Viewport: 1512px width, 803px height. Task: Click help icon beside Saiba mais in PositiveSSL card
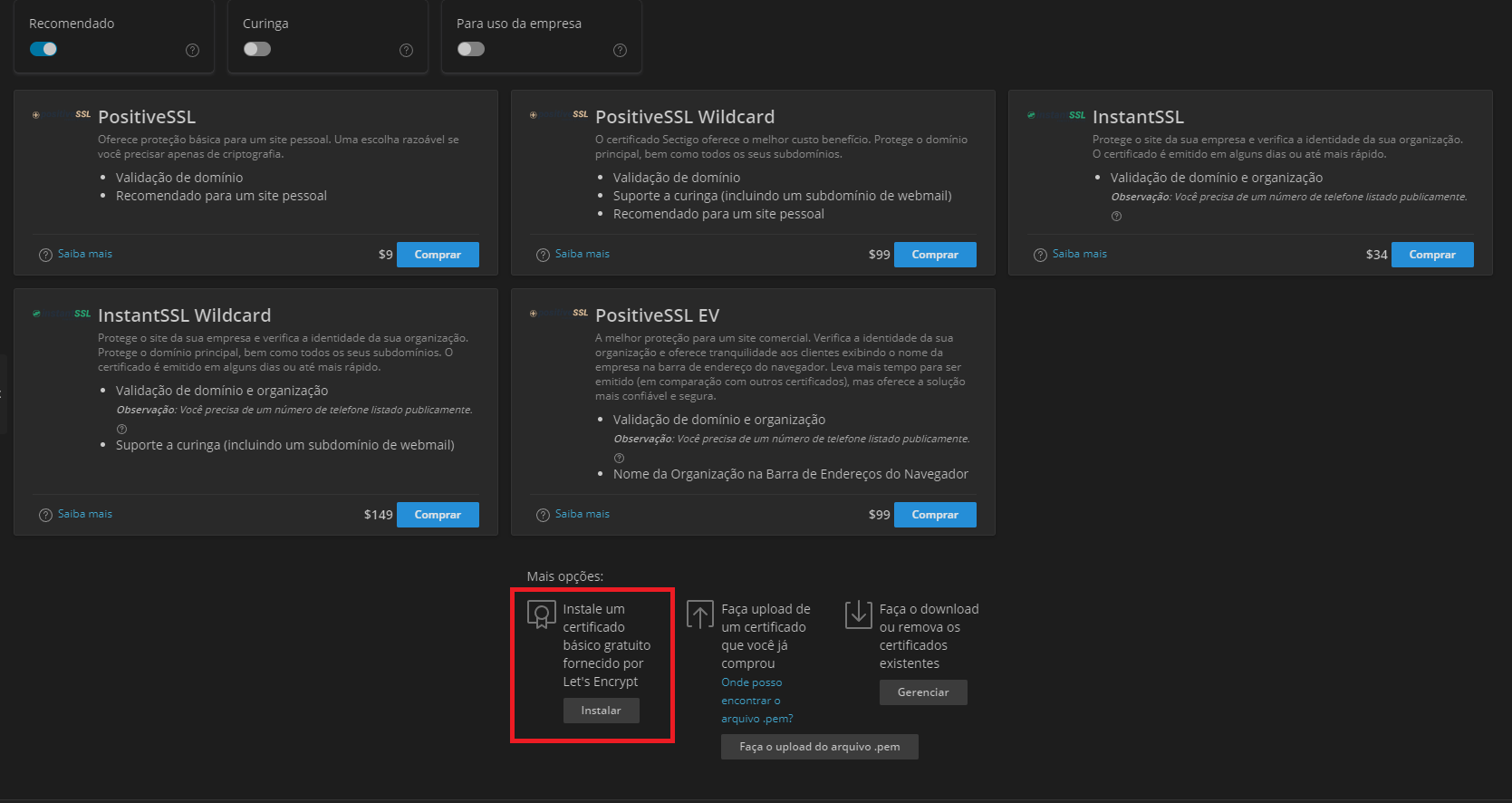coord(45,255)
